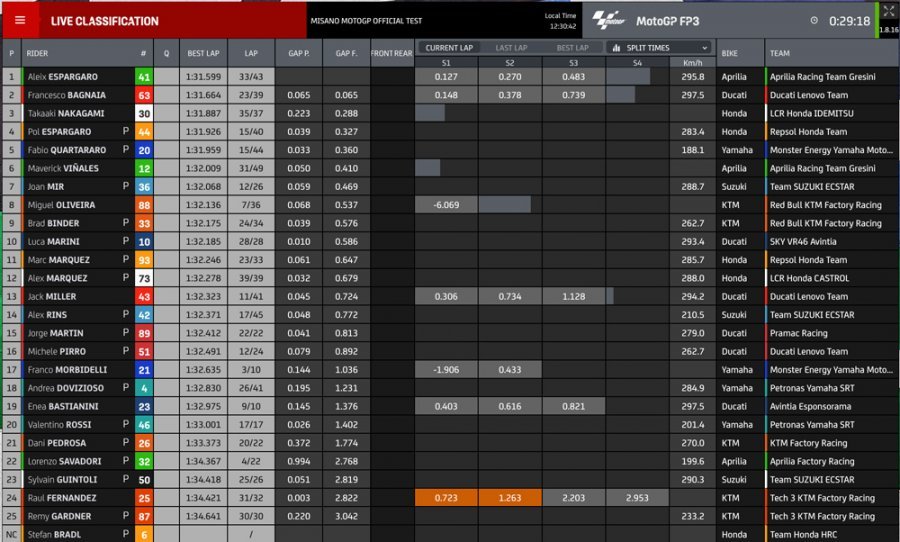Image resolution: width=900 pixels, height=542 pixels.
Task: Select rider Franco MORBIDELLI
Action: [67, 370]
